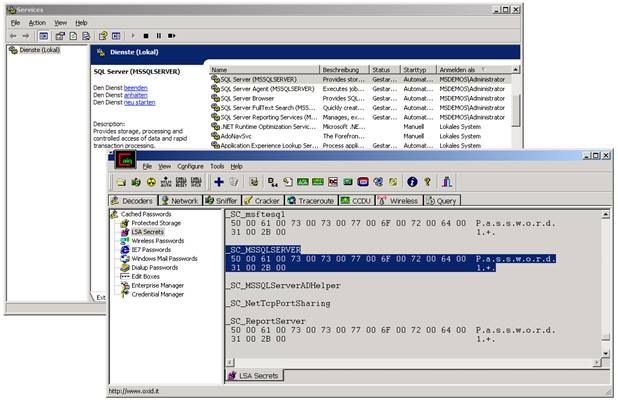Click the blue plus add-to-list icon
This screenshot has height=402, width=618.
pyautogui.click(x=219, y=182)
